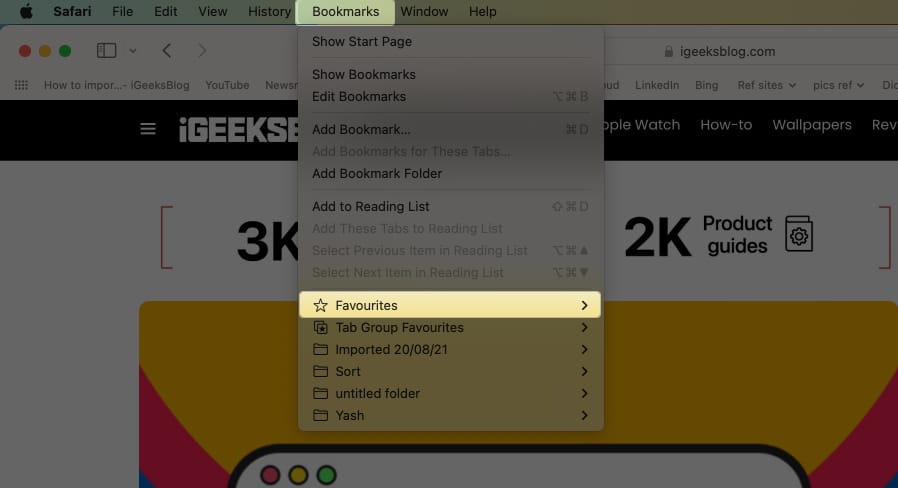Open the Sort bookmarks folder
This screenshot has width=898, height=488.
tap(451, 372)
